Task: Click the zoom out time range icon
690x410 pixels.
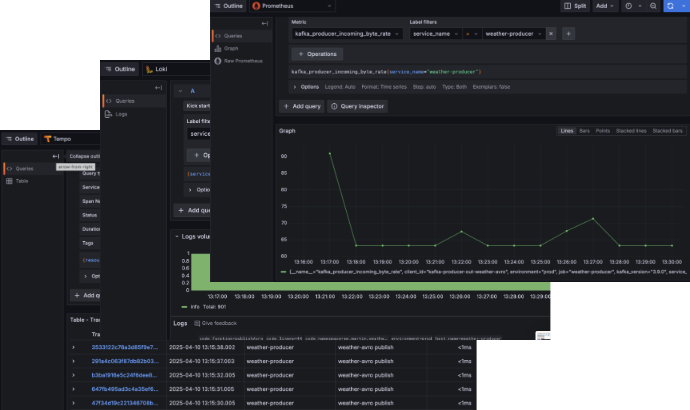Action: click(x=653, y=6)
